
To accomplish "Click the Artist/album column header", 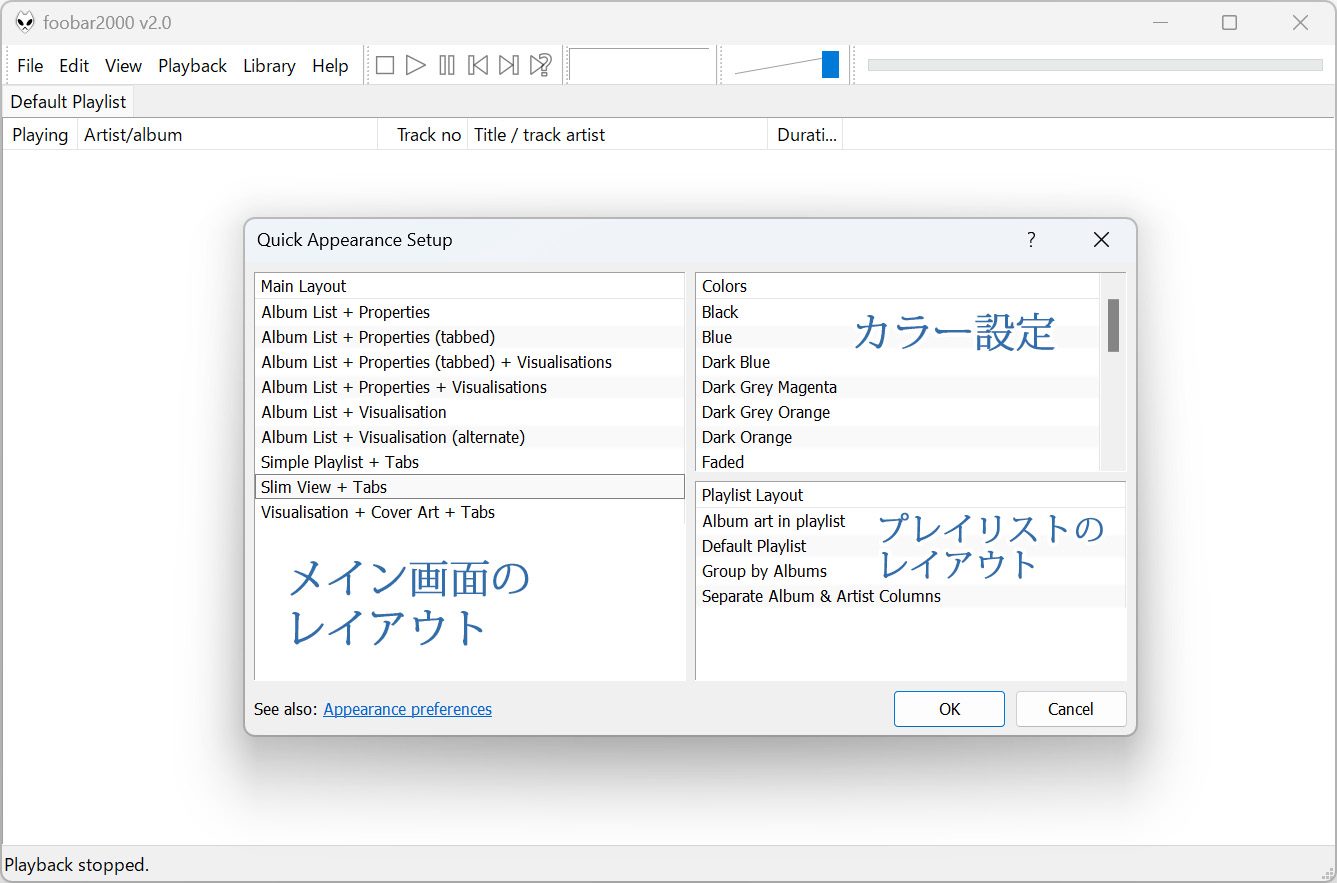I will point(227,135).
